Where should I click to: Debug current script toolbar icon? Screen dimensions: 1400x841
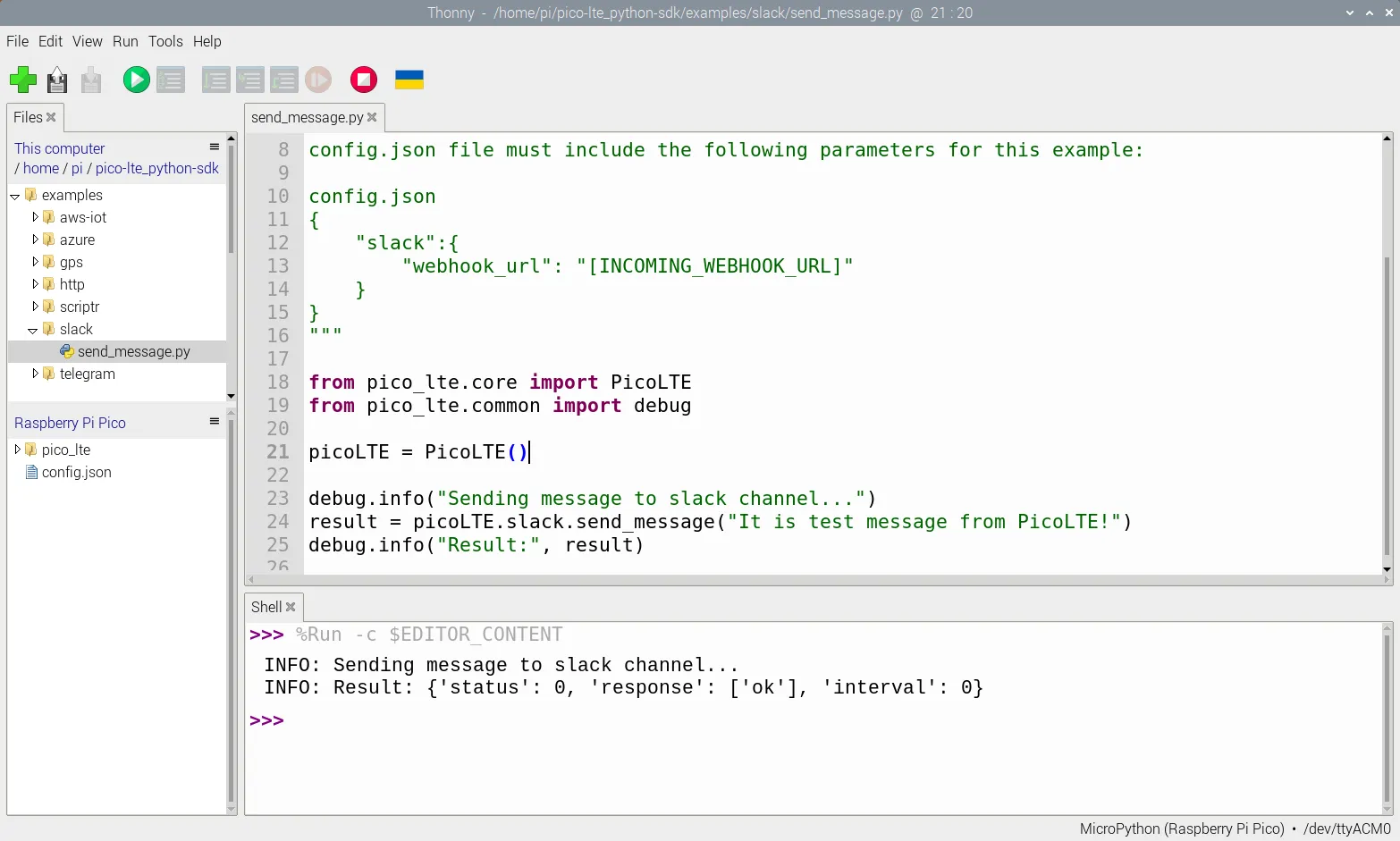(171, 80)
